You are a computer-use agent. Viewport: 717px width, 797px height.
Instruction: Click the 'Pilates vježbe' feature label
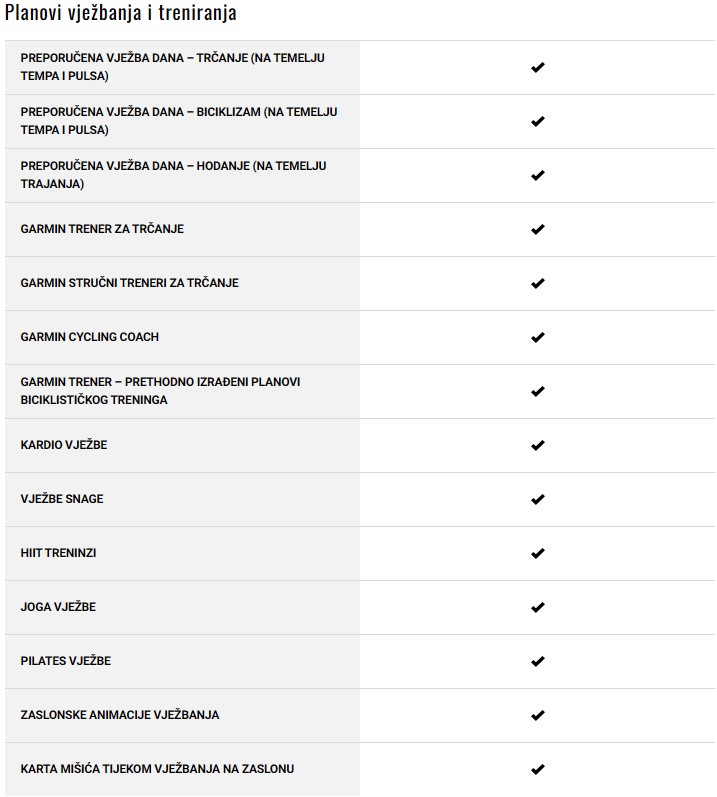click(65, 661)
